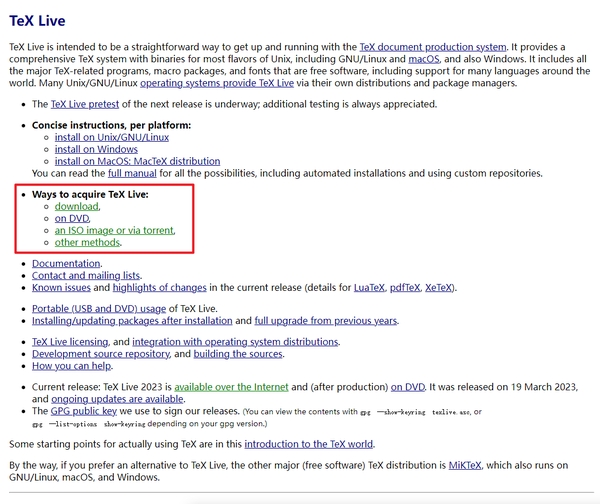600x504 pixels.
Task: Open install on Windows instructions
Action: pos(96,149)
